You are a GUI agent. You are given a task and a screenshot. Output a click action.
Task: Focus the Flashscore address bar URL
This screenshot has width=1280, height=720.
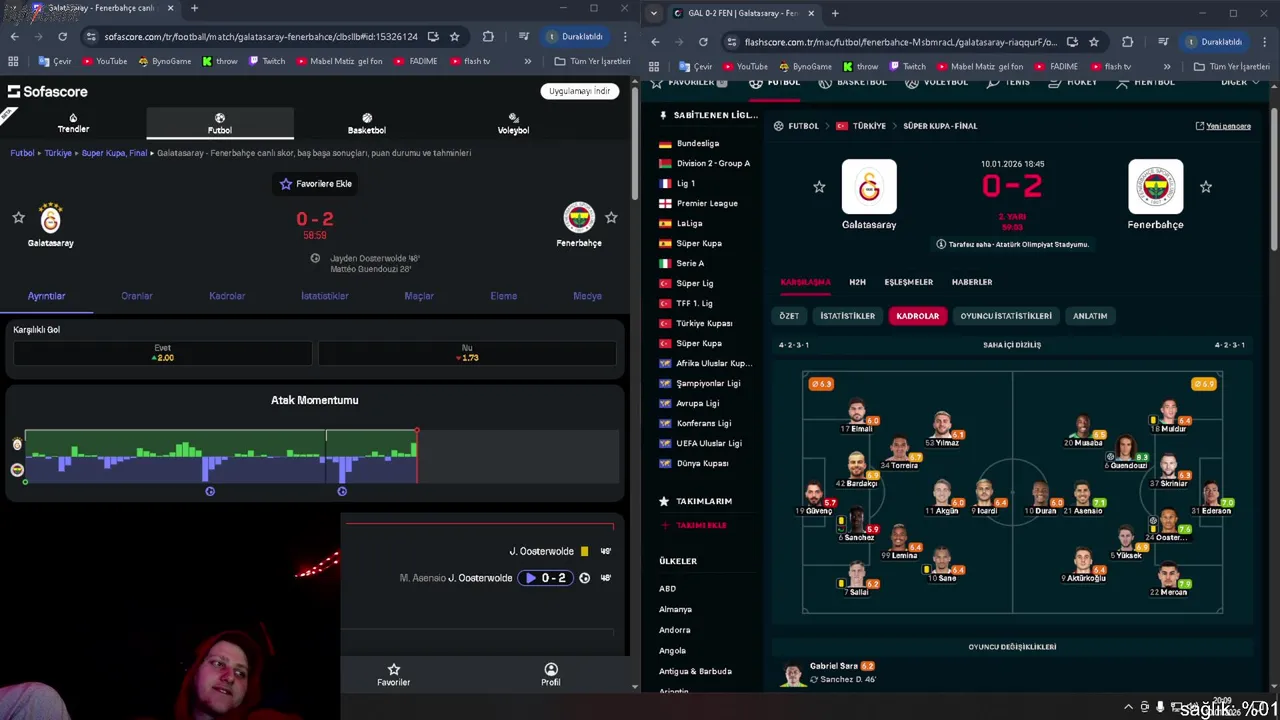point(900,42)
